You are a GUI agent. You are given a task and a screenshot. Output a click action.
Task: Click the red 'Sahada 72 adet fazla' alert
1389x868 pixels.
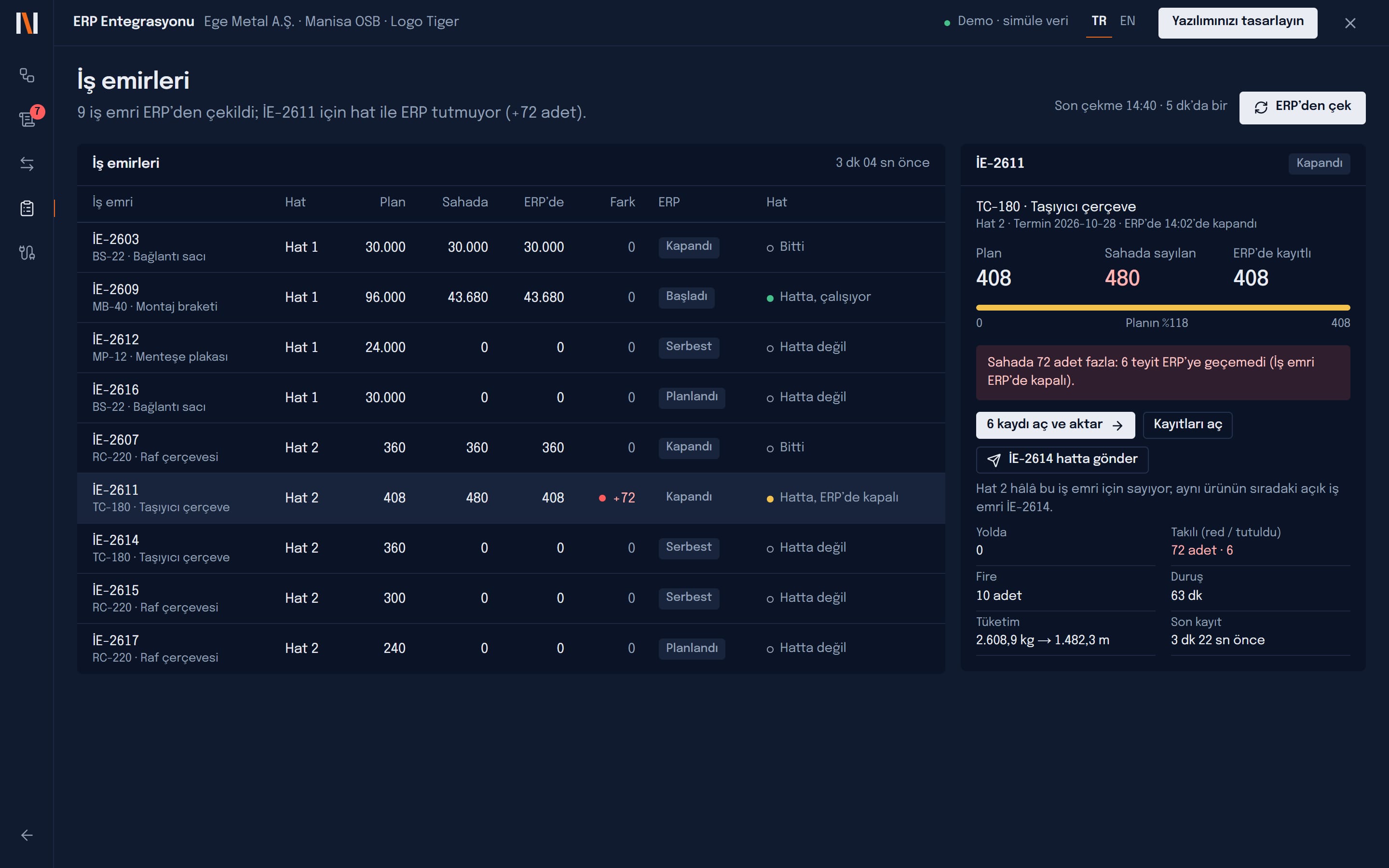coord(1163,373)
